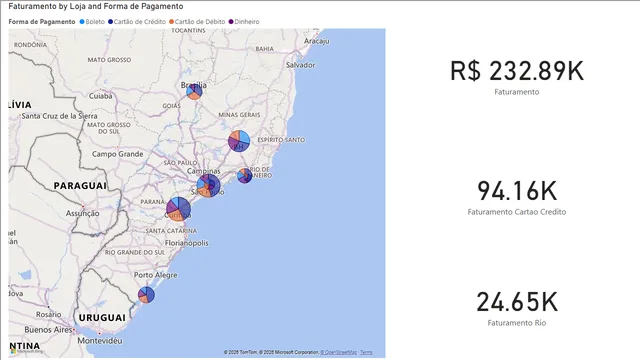640x360 pixels.
Task: Click the MINAS GERAIS state label
Action: (239, 115)
